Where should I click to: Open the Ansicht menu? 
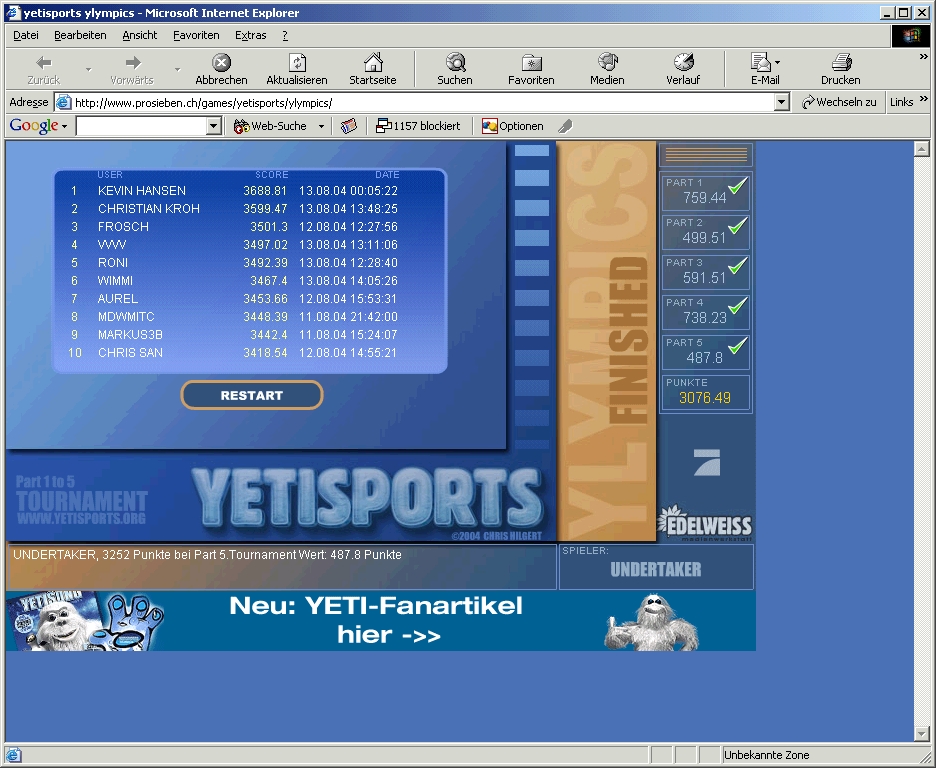[x=140, y=35]
